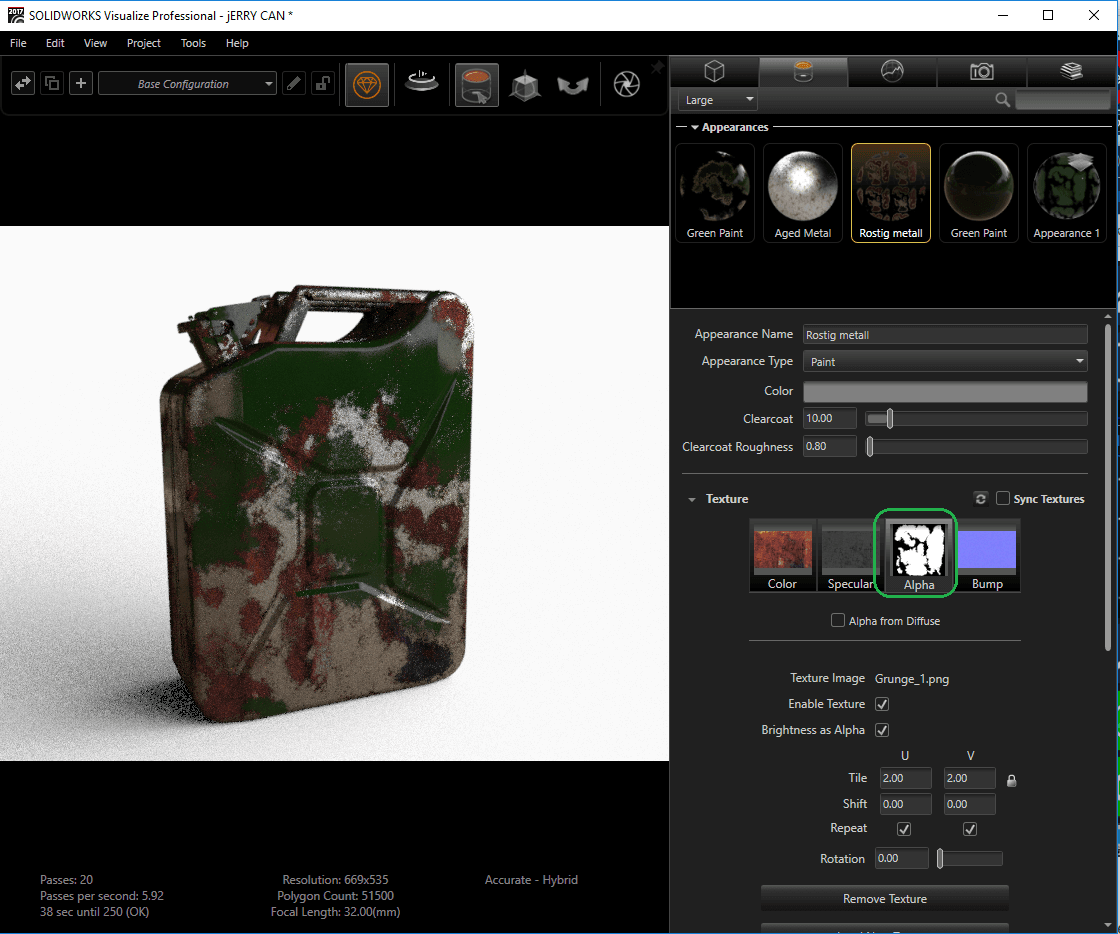This screenshot has height=934, width=1120.
Task: Click the camera aperture render icon
Action: [x=626, y=85]
